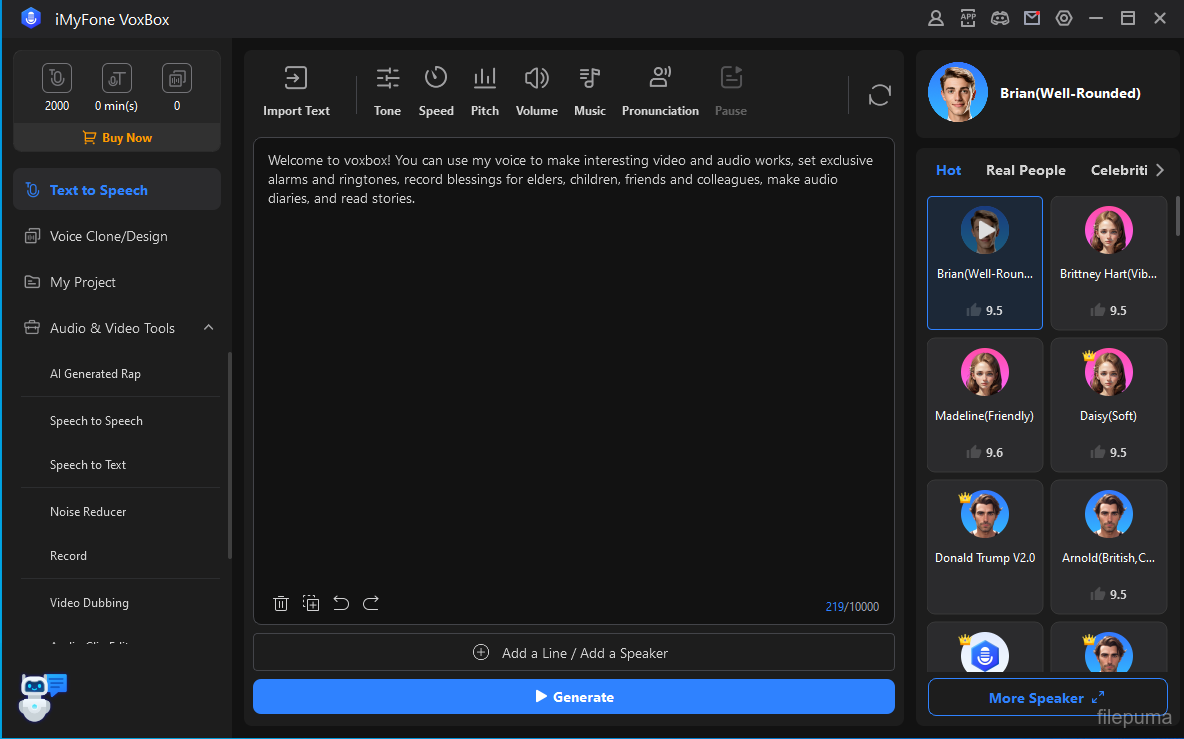Show more voice categories with arrow
Image resolution: width=1184 pixels, height=739 pixels.
coord(1160,170)
